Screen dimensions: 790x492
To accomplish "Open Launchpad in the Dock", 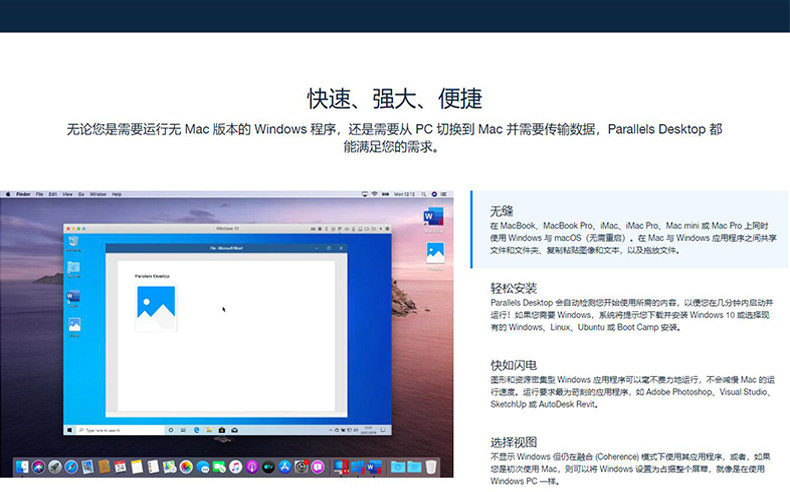I will tap(54, 467).
